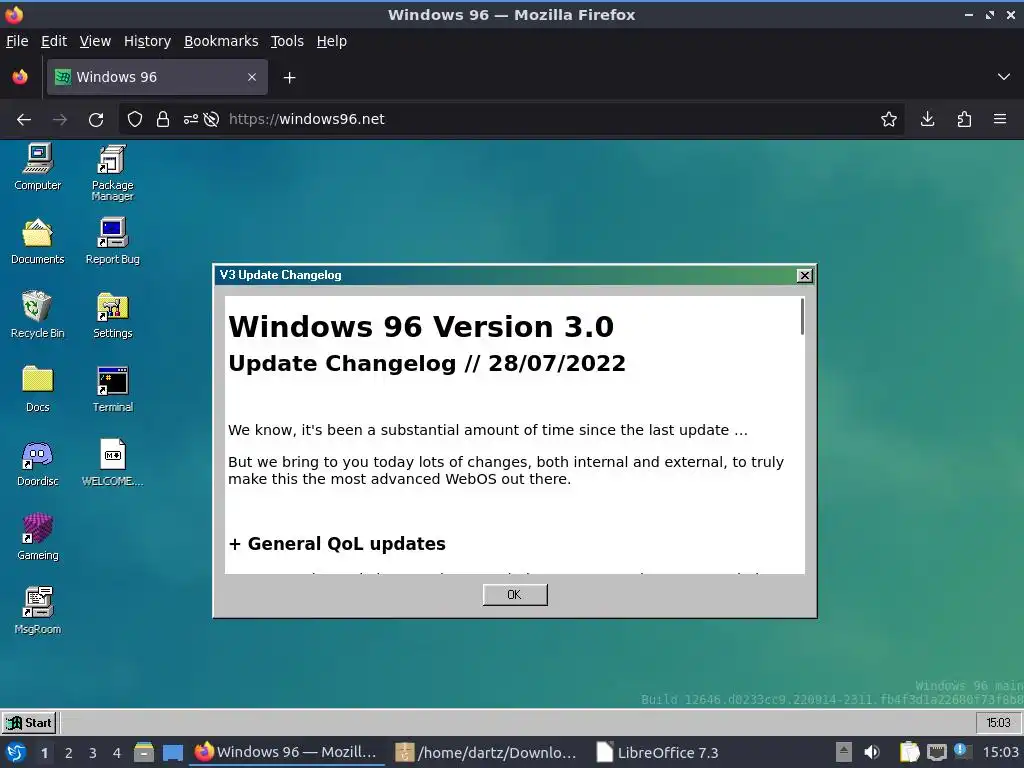Bookmark this page with the star icon
The height and width of the screenshot is (768, 1024).
point(888,119)
